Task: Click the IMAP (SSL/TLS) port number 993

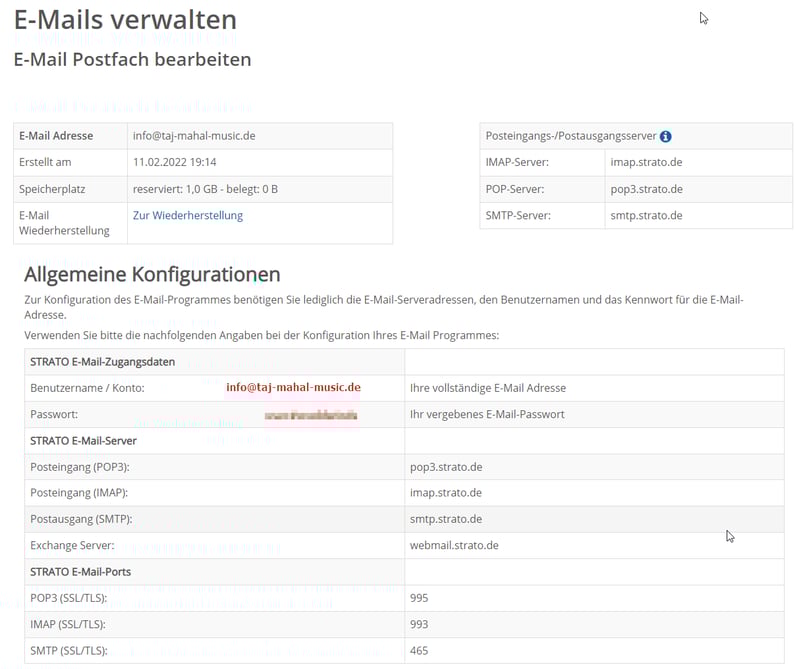Action: point(419,624)
